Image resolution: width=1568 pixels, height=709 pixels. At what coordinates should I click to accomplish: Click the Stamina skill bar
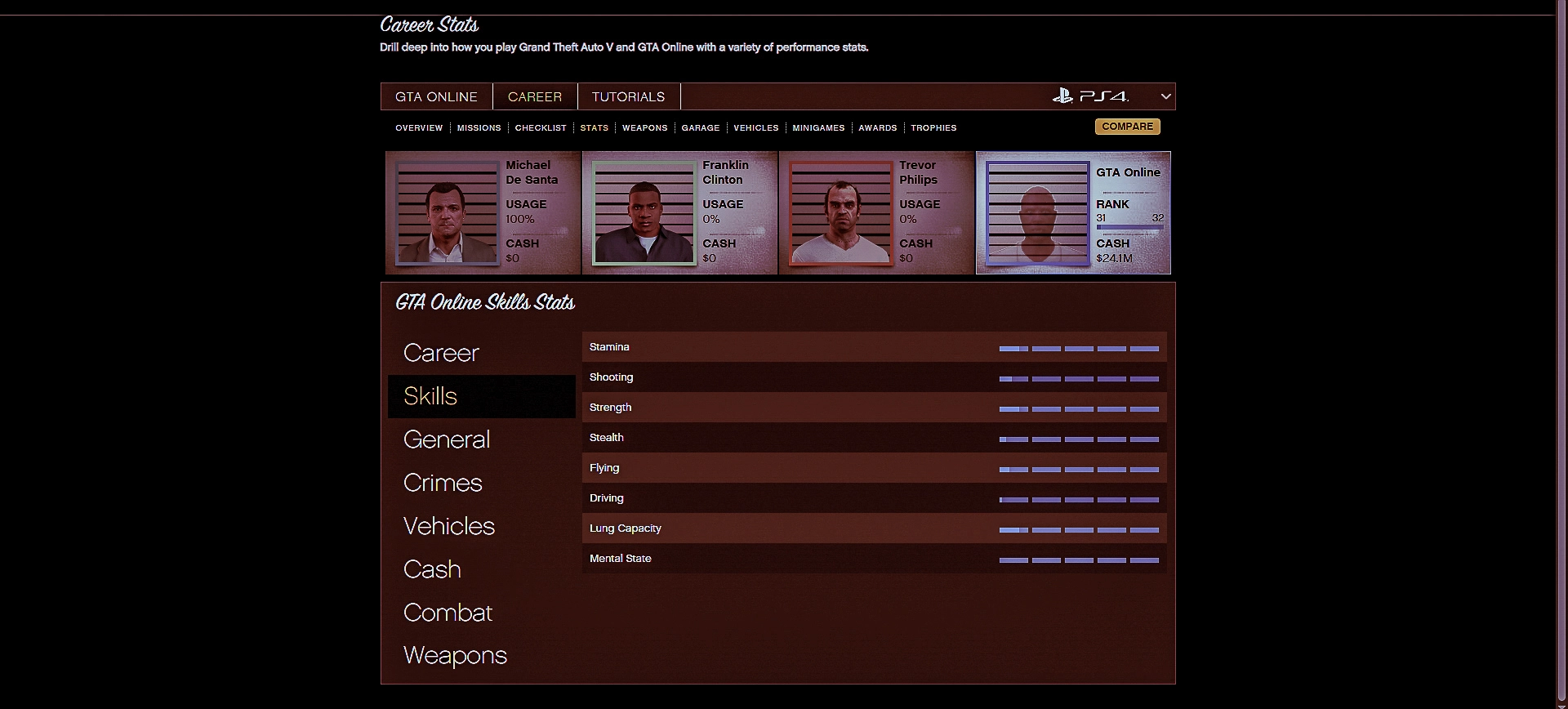tap(1079, 349)
